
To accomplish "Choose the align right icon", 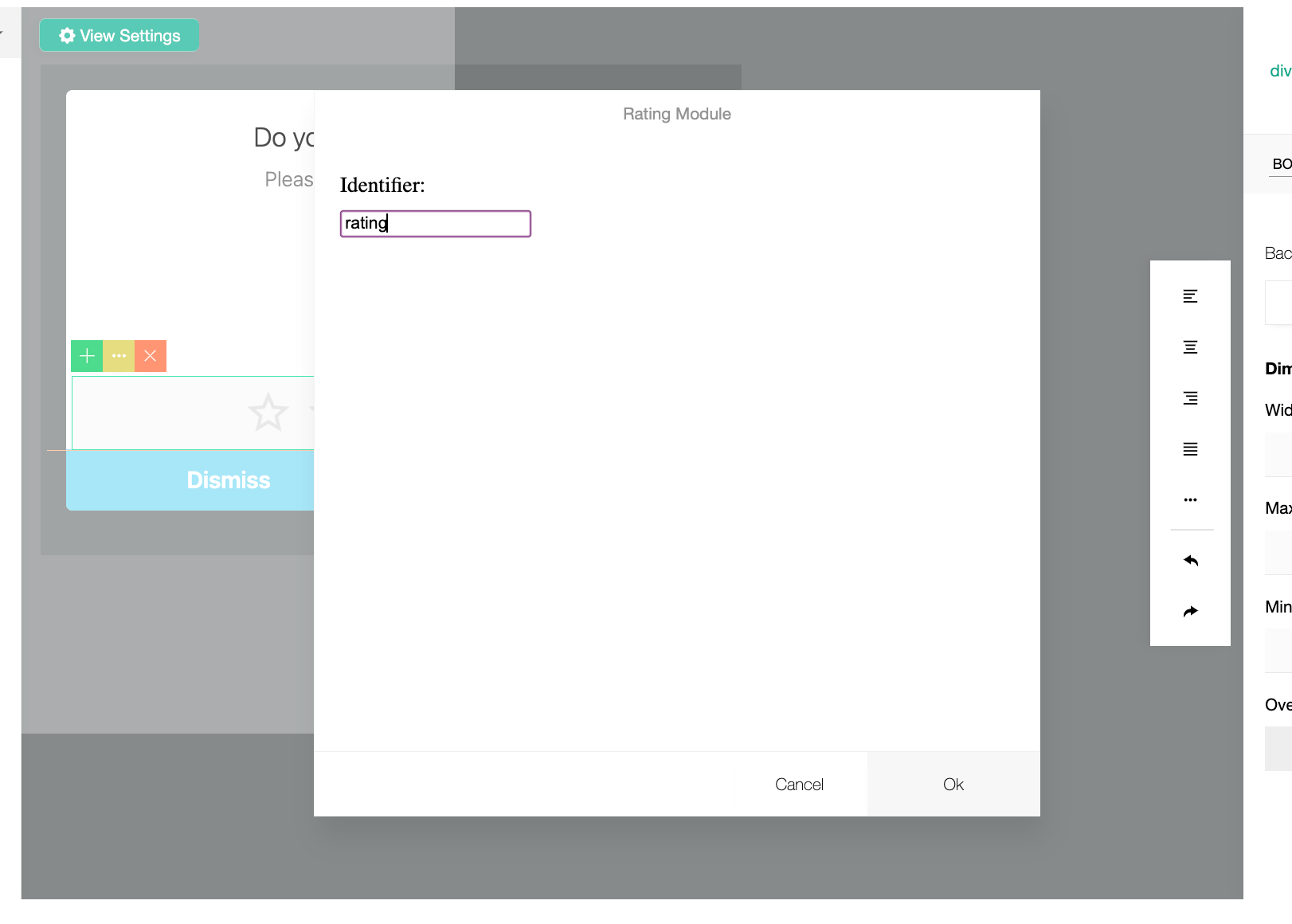I will (x=1190, y=398).
